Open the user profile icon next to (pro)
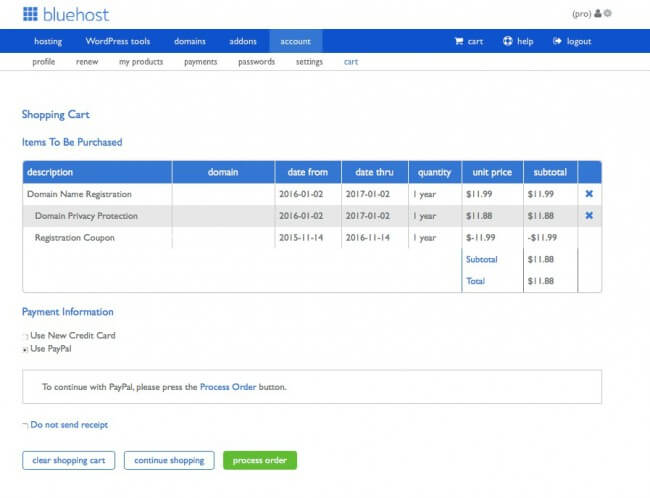650x498 pixels. [598, 15]
